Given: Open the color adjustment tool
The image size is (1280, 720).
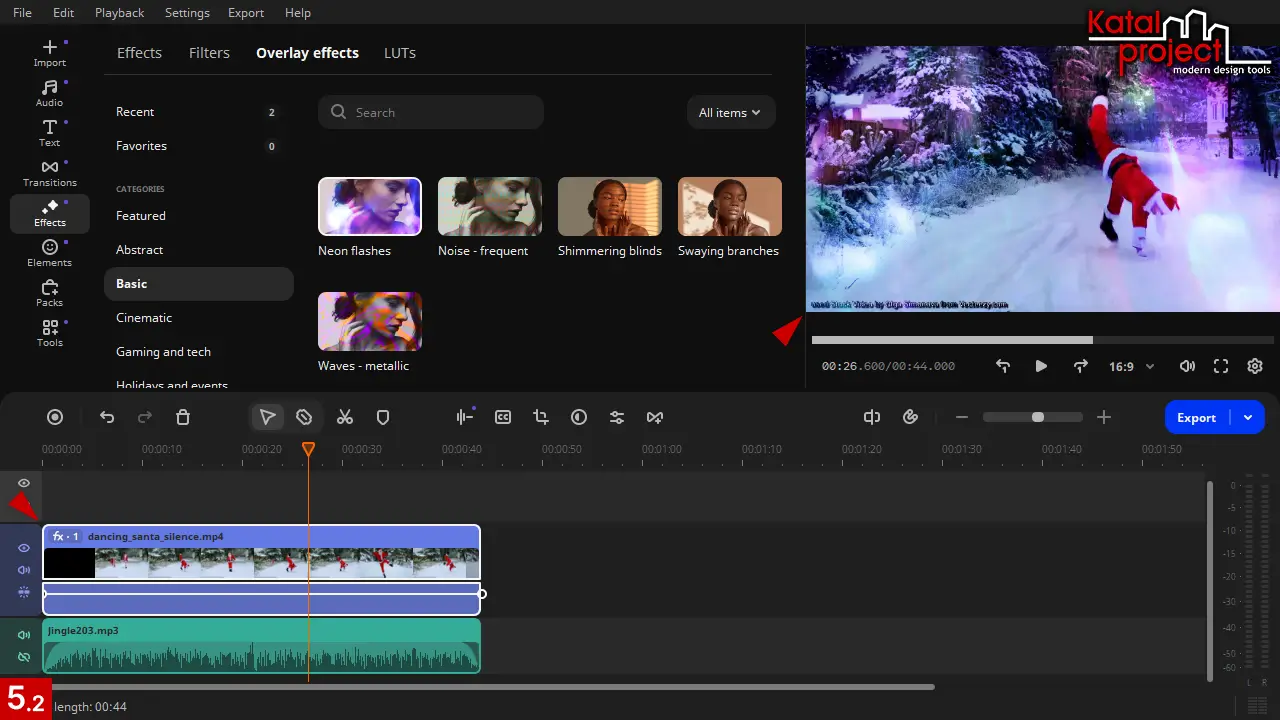Looking at the screenshot, I should coord(579,417).
